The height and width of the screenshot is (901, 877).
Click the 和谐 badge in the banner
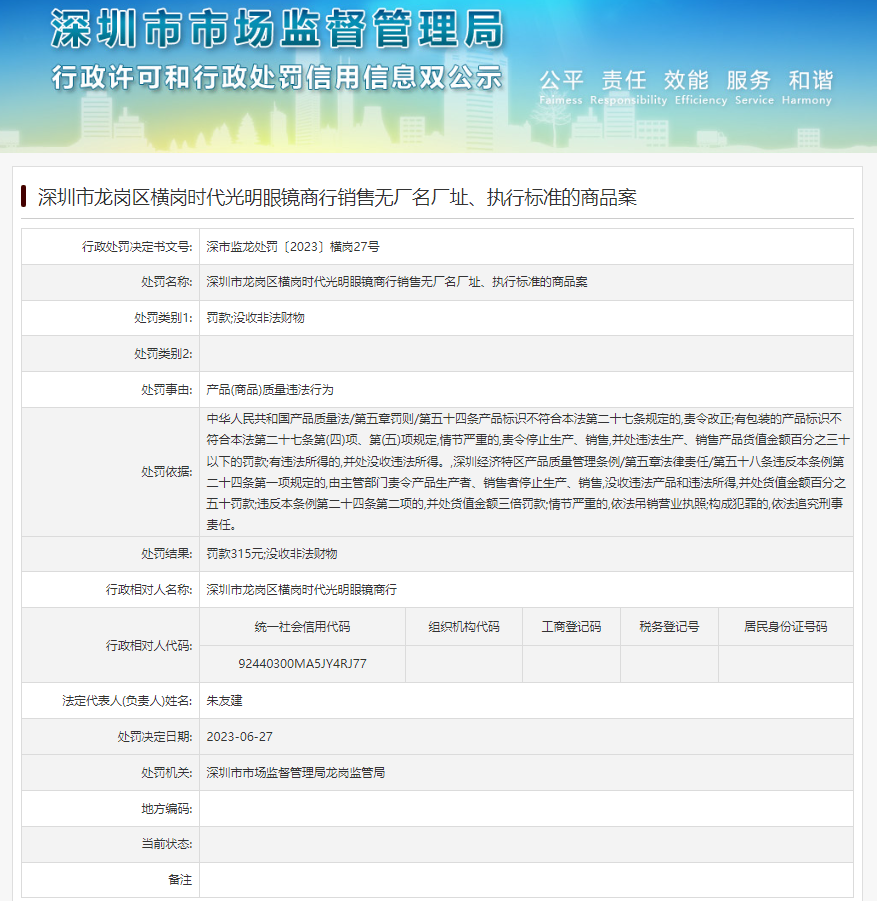810,81
